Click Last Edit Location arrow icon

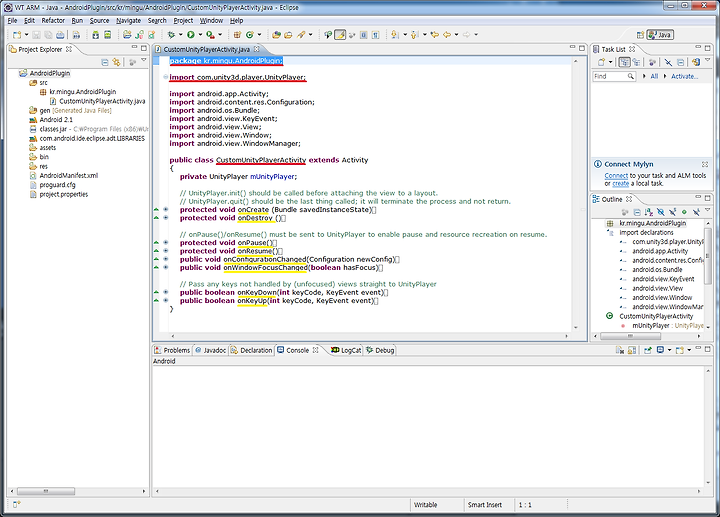pyautogui.click(x=434, y=34)
